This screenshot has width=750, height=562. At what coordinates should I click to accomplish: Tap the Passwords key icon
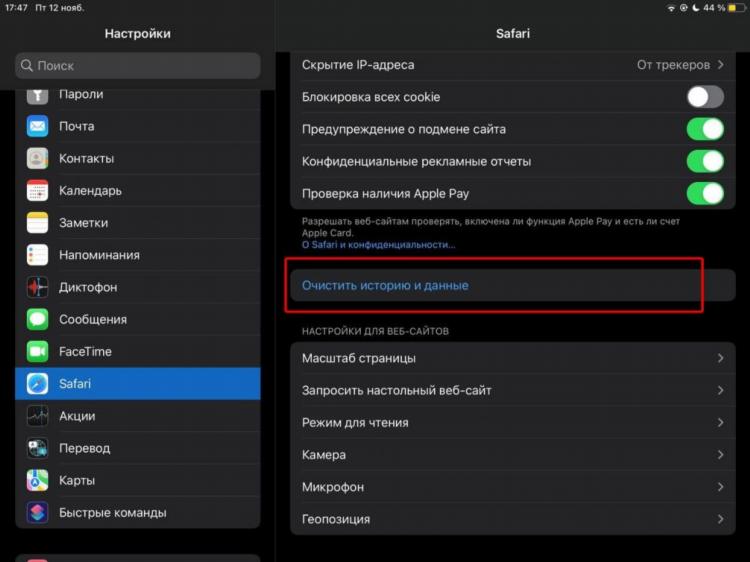[x=37, y=95]
